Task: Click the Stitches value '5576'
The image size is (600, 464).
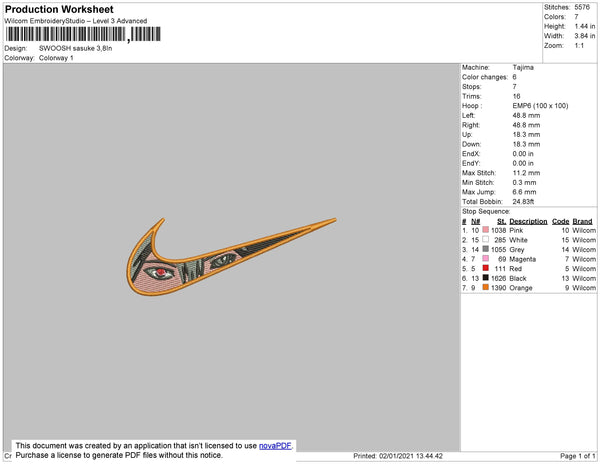Action: click(582, 7)
